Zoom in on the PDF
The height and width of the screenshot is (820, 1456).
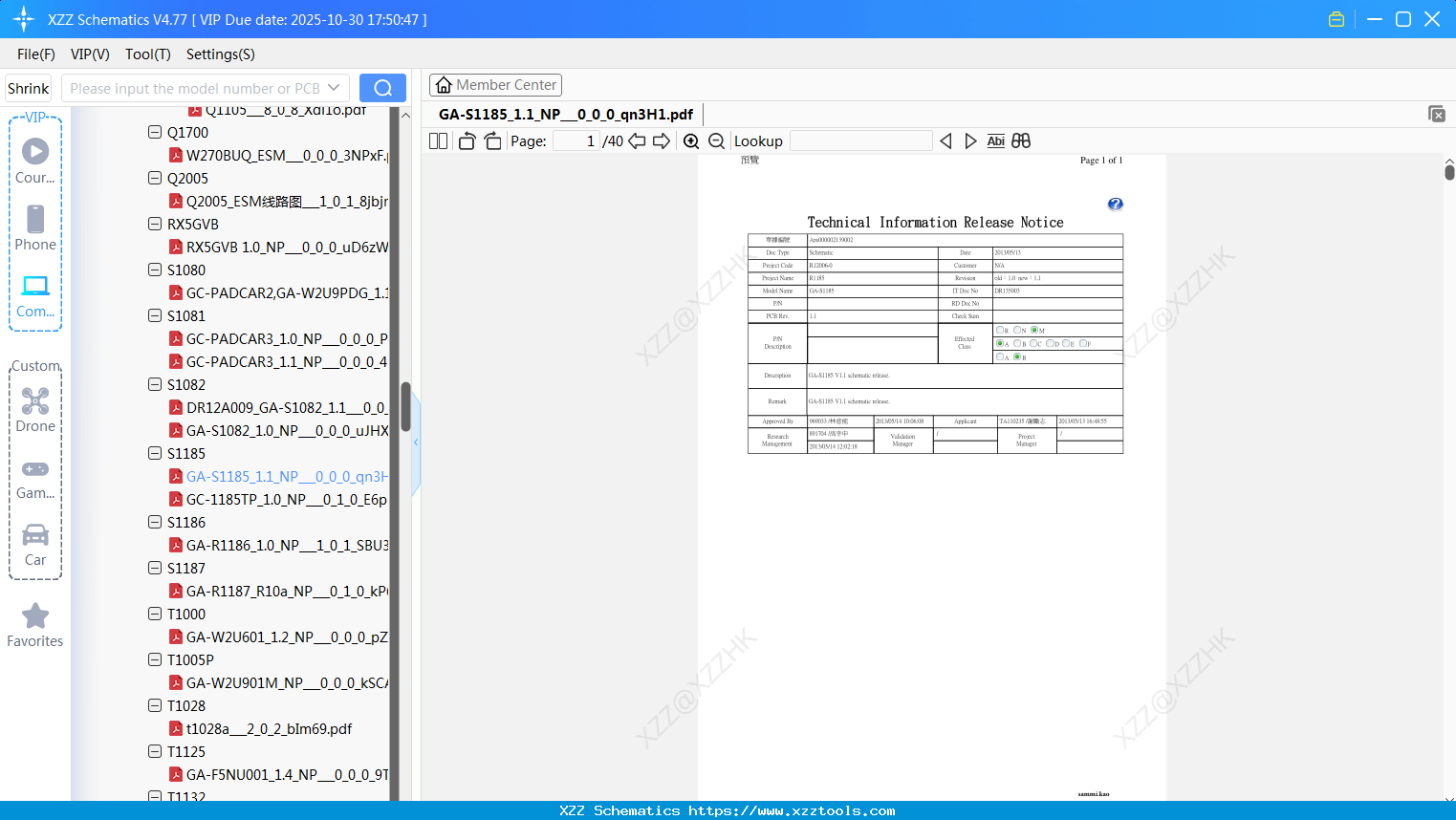[691, 140]
